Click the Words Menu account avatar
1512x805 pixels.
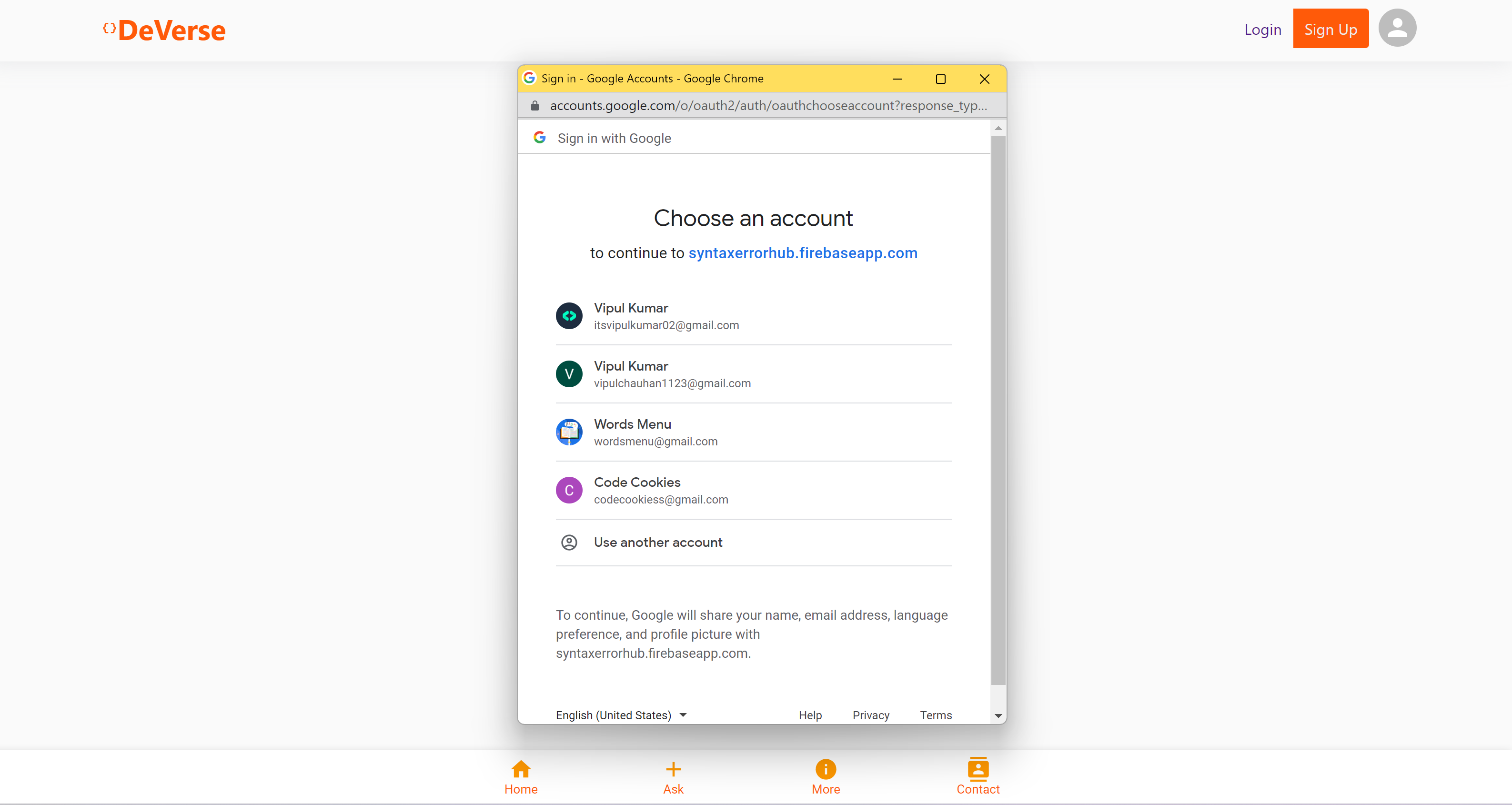pos(569,432)
